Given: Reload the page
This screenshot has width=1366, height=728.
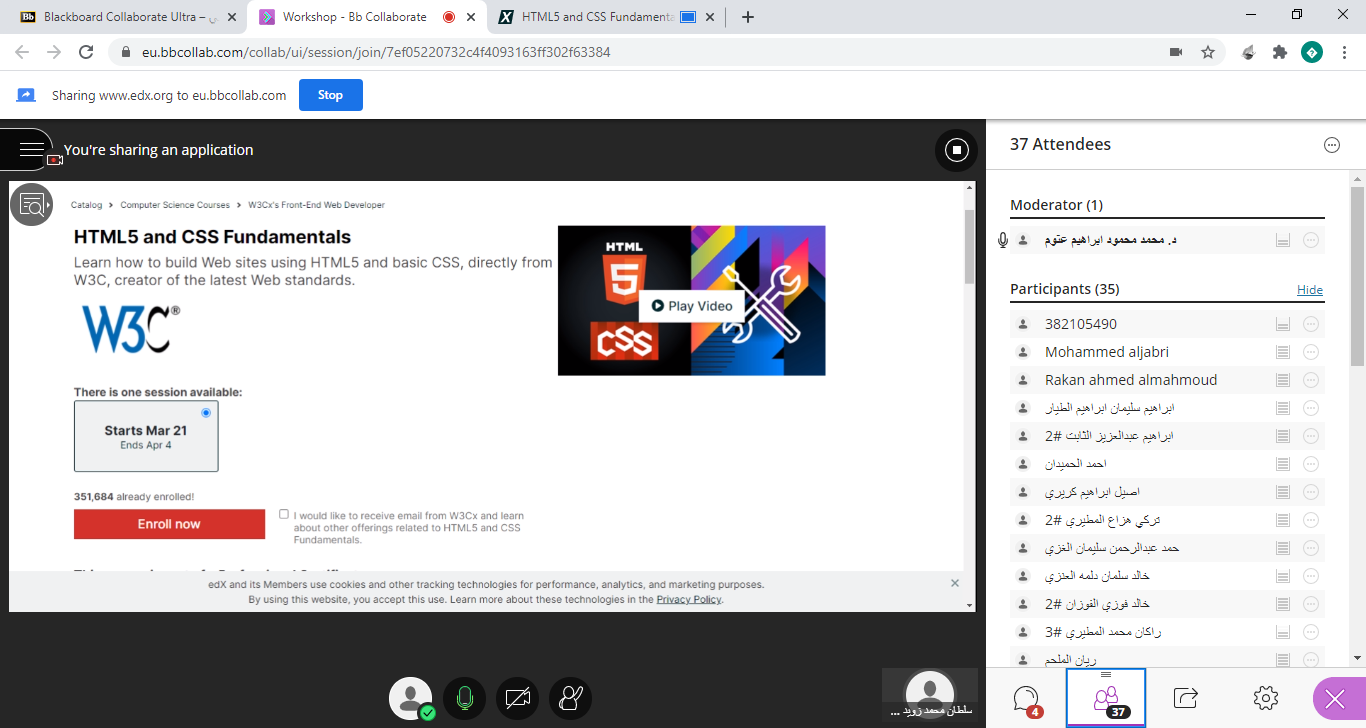Looking at the screenshot, I should (x=86, y=52).
